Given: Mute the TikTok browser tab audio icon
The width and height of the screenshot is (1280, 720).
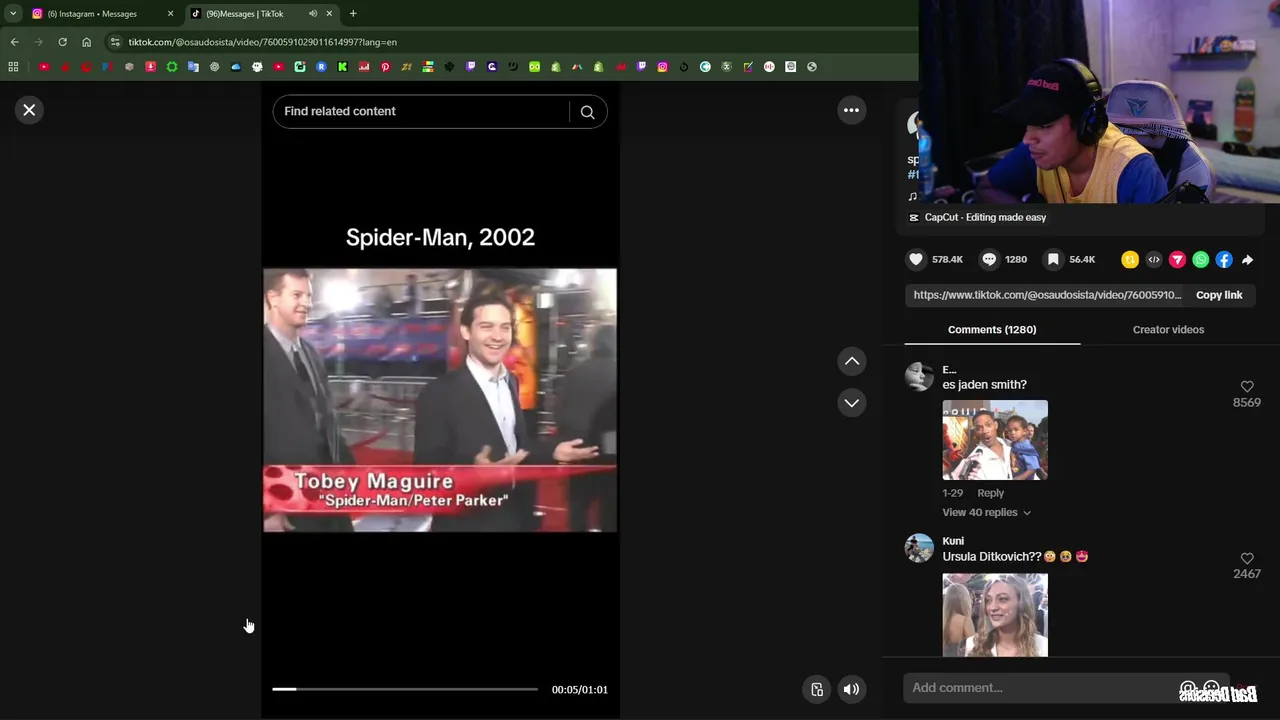Looking at the screenshot, I should tap(312, 14).
